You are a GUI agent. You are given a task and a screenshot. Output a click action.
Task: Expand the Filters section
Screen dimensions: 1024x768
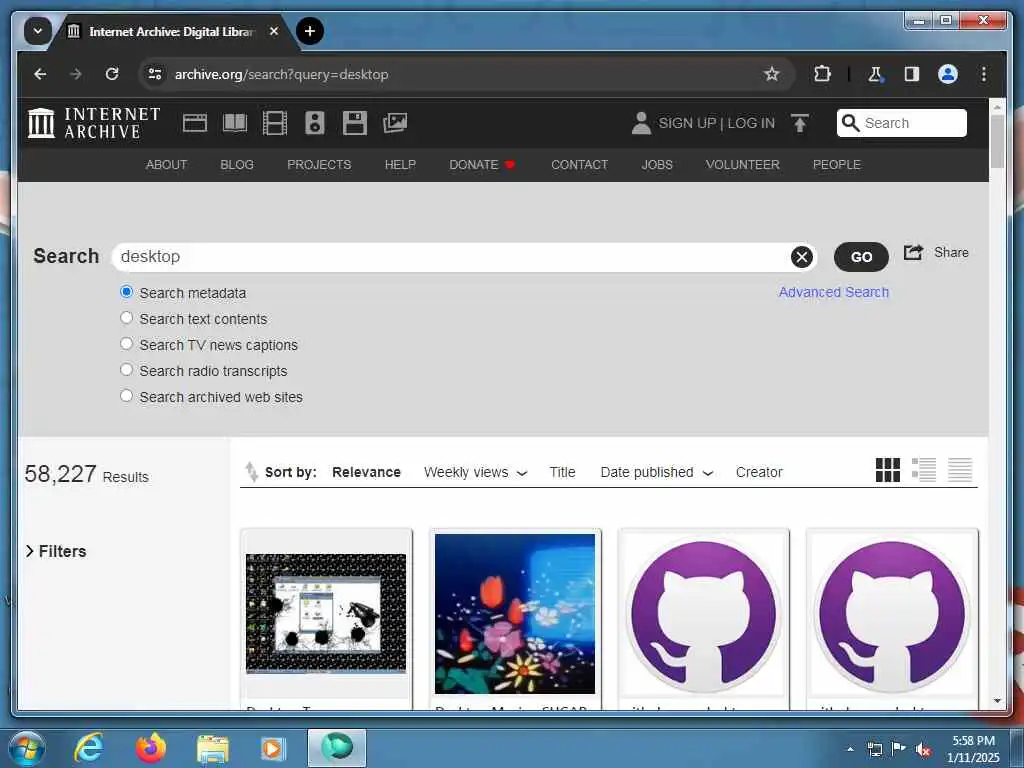[56, 551]
